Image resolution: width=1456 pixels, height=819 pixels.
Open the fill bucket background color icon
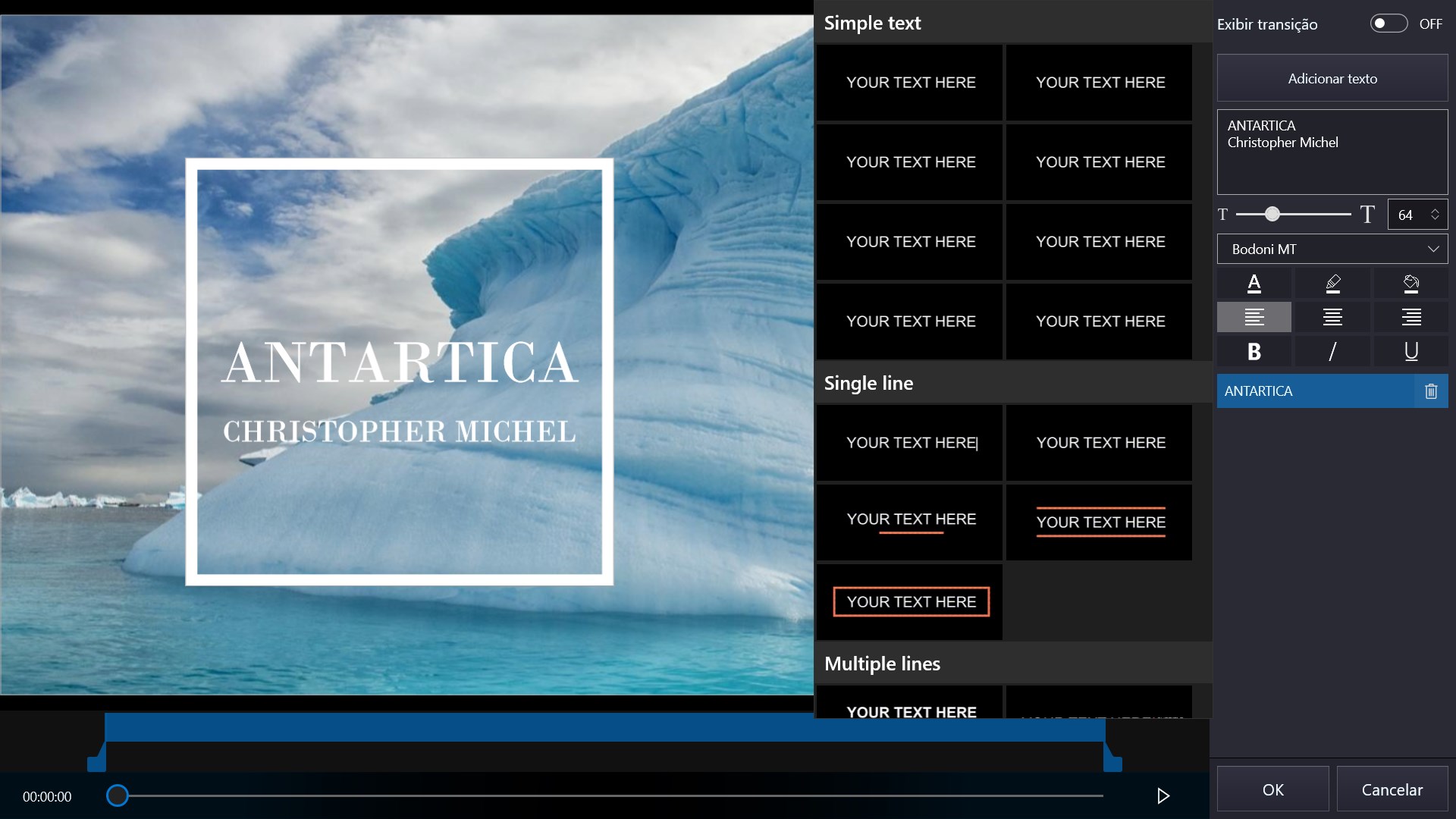(1411, 284)
